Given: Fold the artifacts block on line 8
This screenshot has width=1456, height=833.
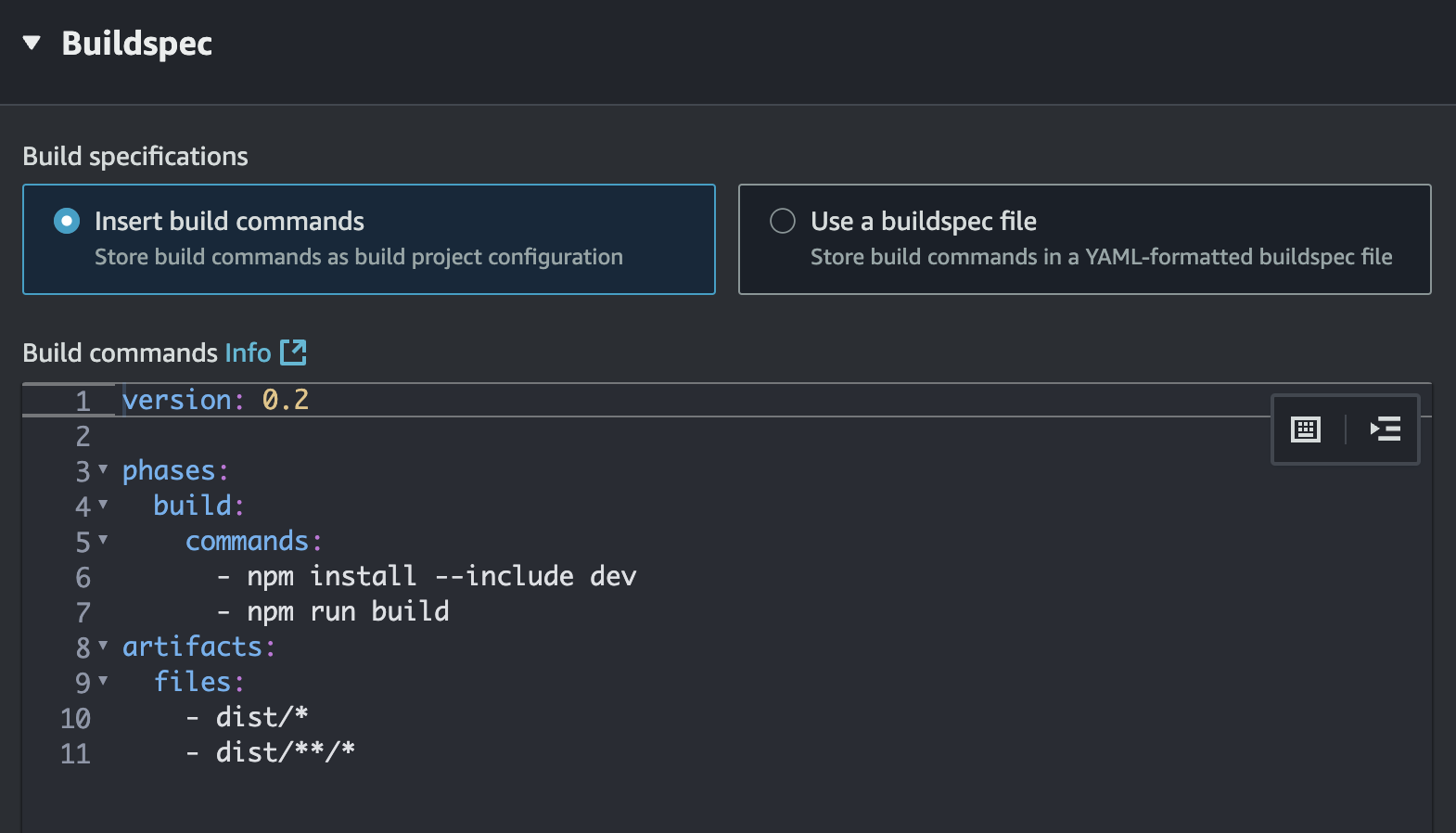Looking at the screenshot, I should pos(103,646).
